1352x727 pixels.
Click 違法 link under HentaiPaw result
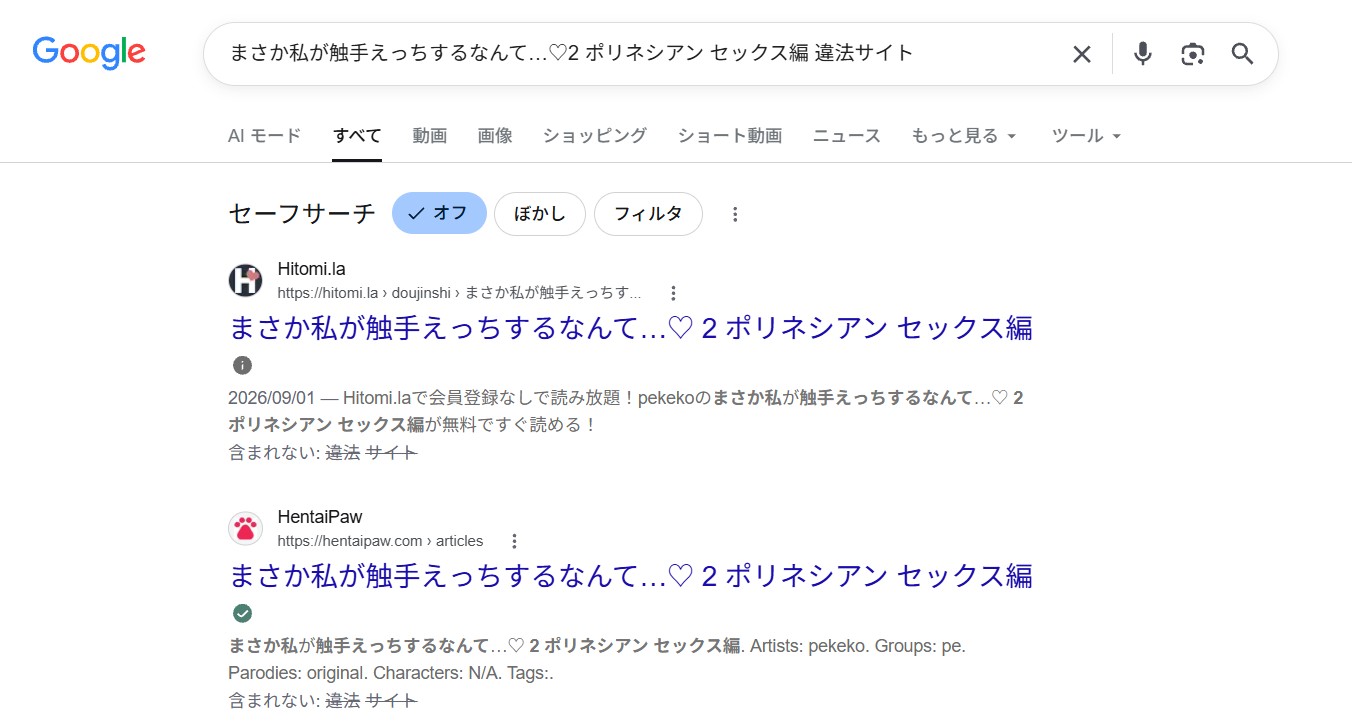[x=342, y=701]
